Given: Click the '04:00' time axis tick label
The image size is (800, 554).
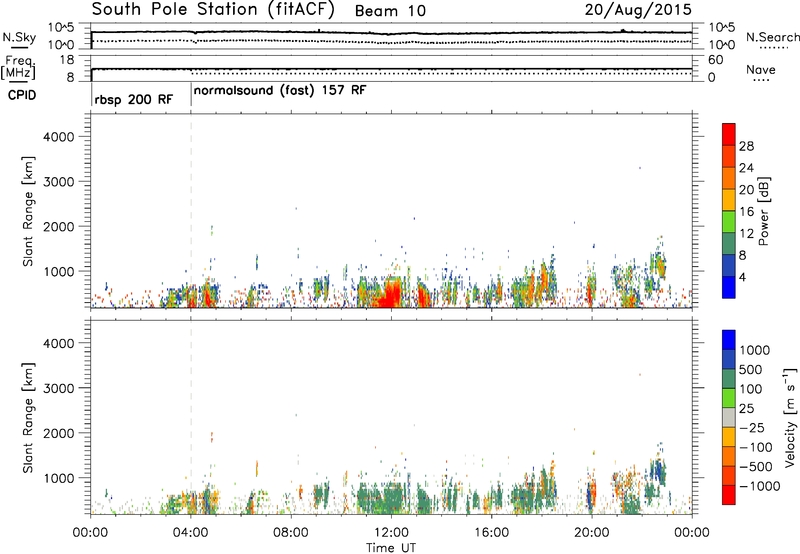Looking at the screenshot, I should tap(191, 533).
